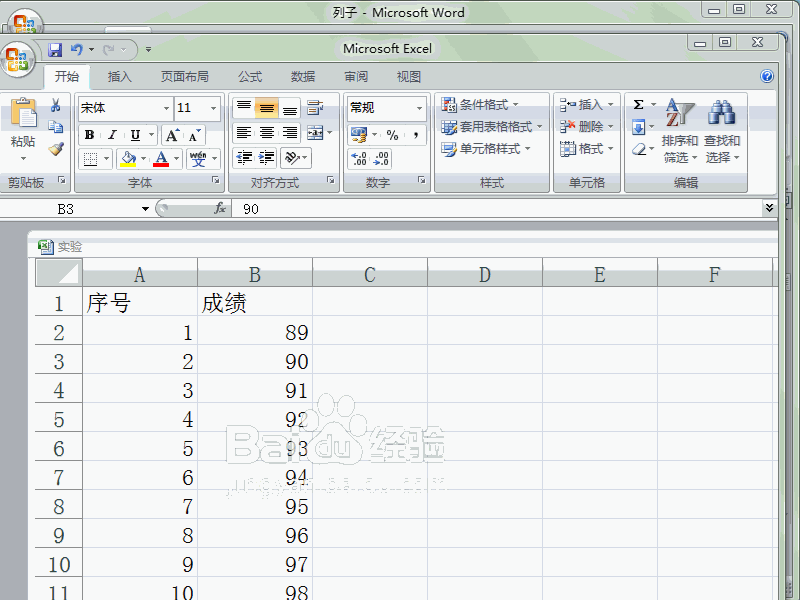This screenshot has width=800, height=600.
Task: Switch to the 数据 ribbon tab
Action: click(x=303, y=77)
